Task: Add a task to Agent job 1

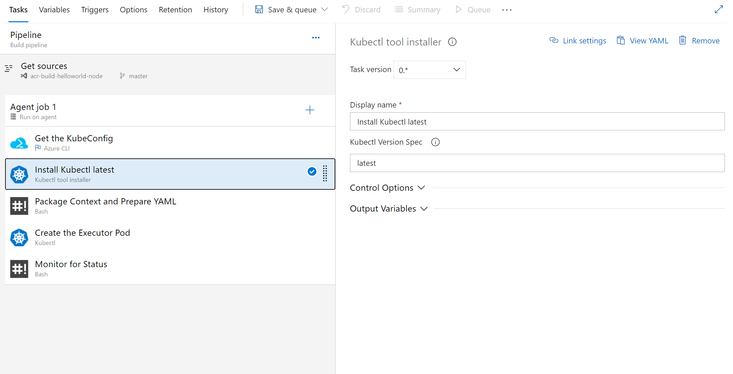Action: 310,110
